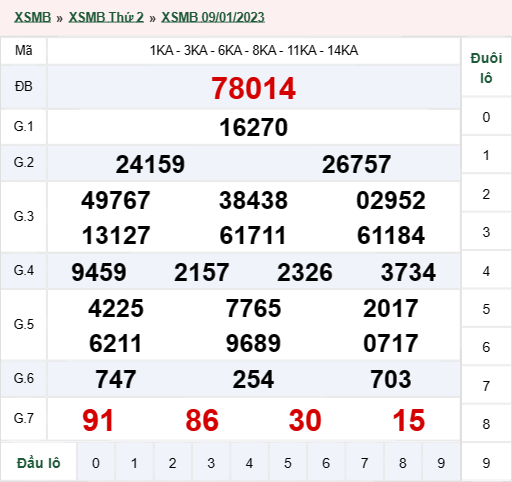Select Đầu lô digit 6
This screenshot has height=482, width=512.
click(326, 463)
